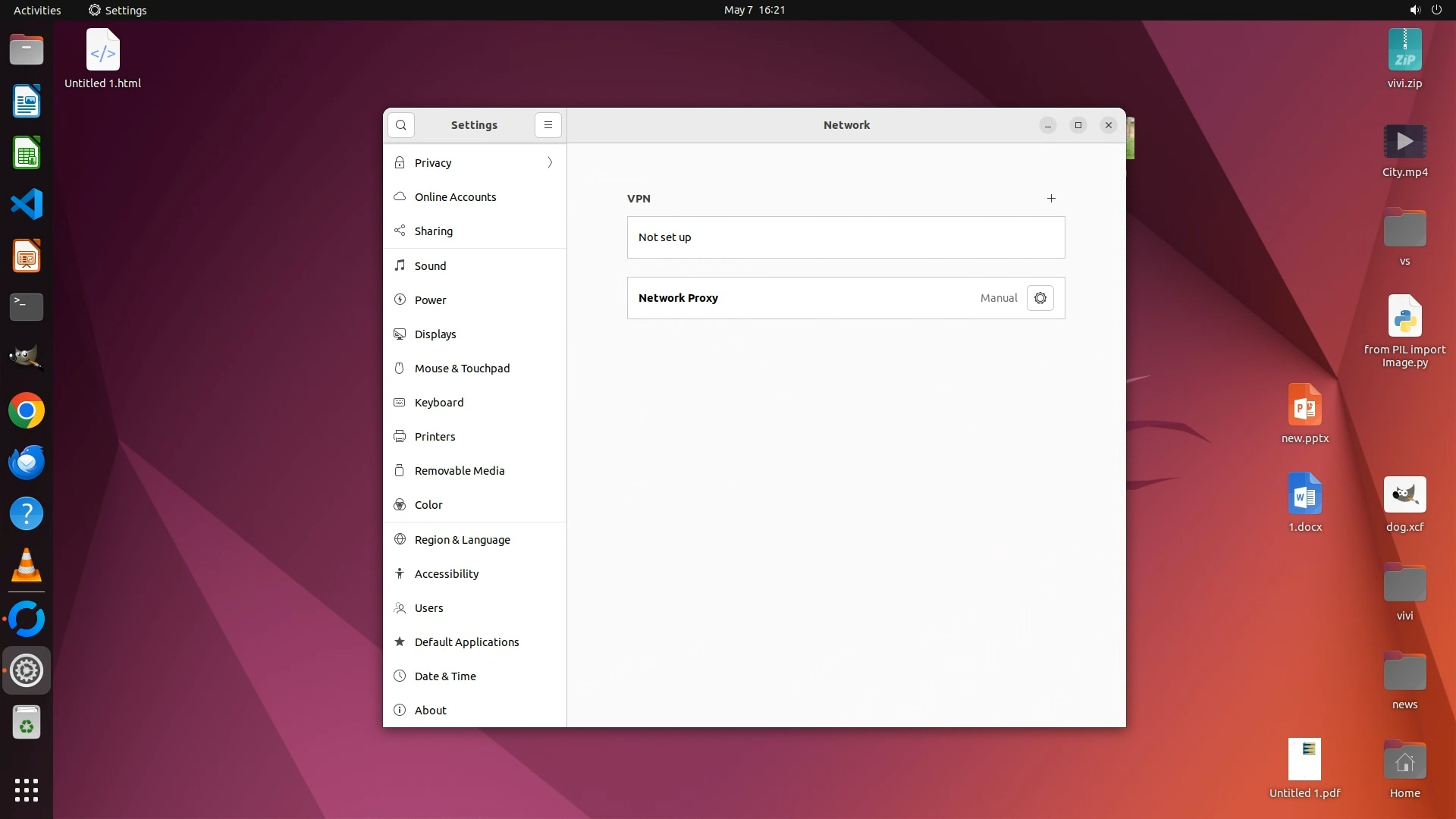Open the Activities overview

(37, 10)
